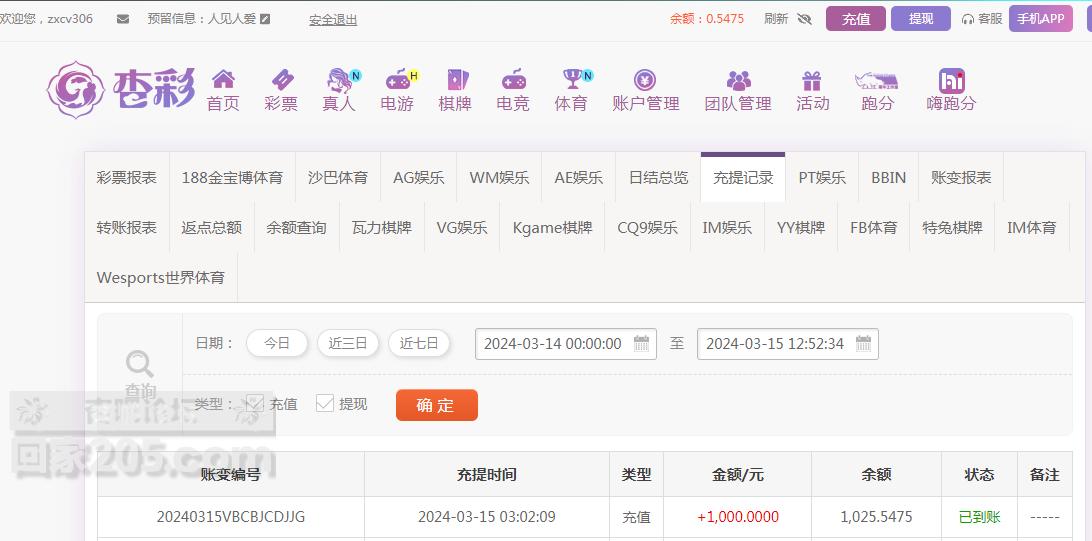Toggle the deposit (充值) type checkbox
The image size is (1092, 541).
pyautogui.click(x=255, y=403)
